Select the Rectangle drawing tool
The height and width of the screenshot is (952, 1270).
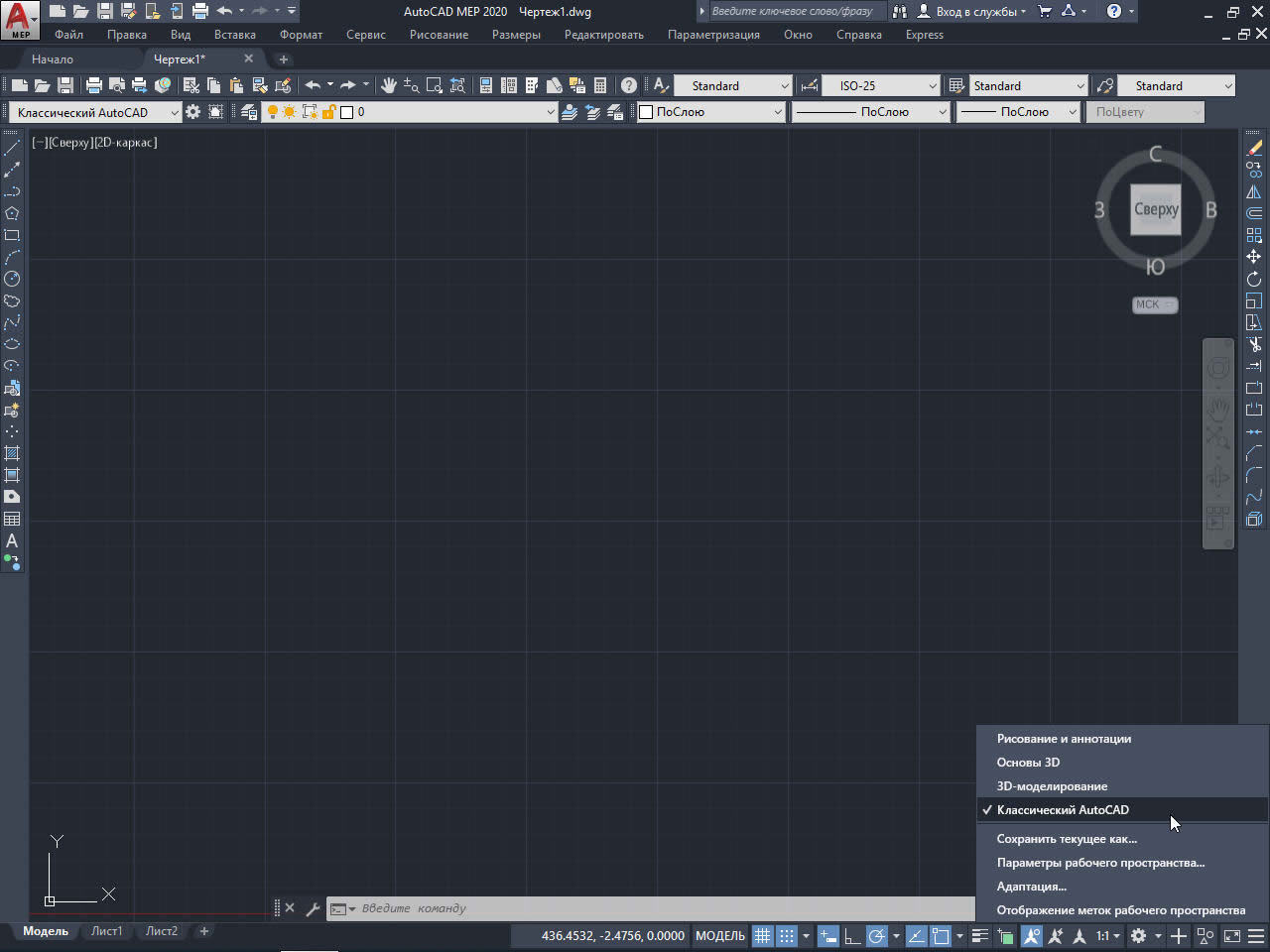[12, 235]
